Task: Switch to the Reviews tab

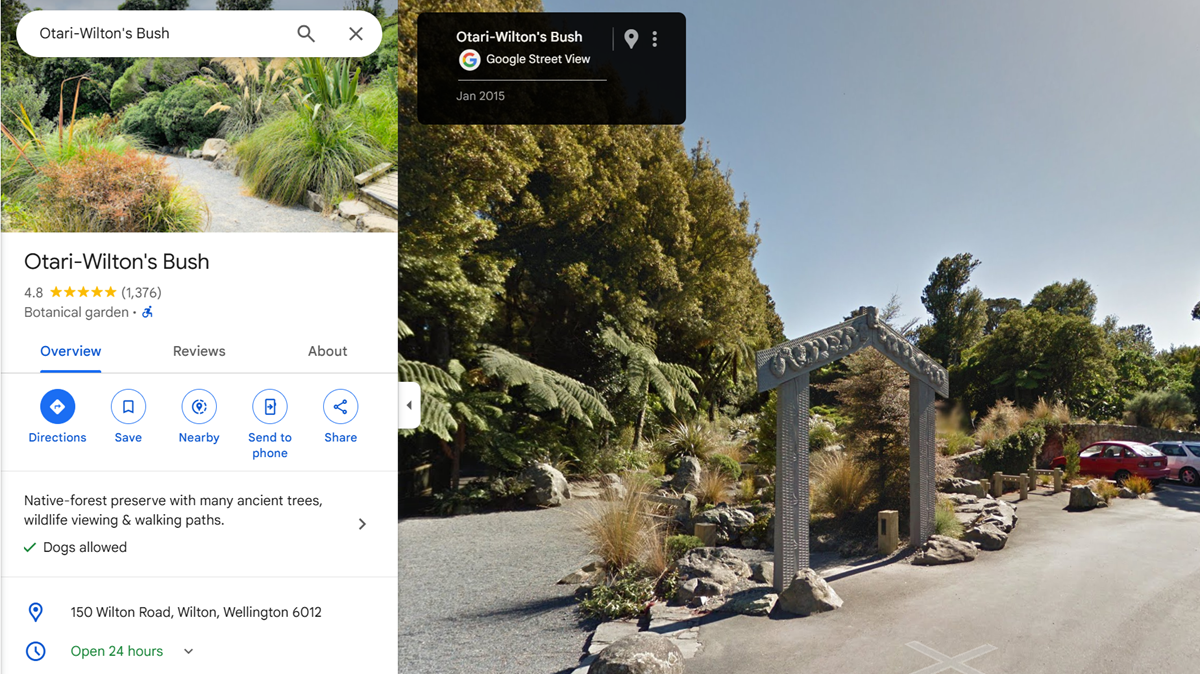Action: tap(199, 351)
